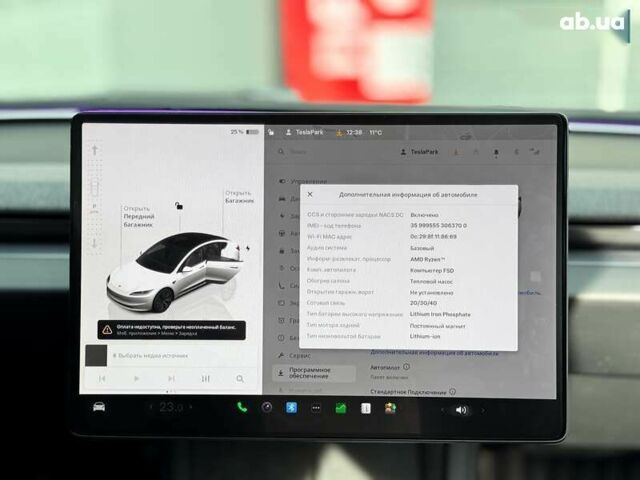Open the green Phone app

pyautogui.click(x=242, y=407)
